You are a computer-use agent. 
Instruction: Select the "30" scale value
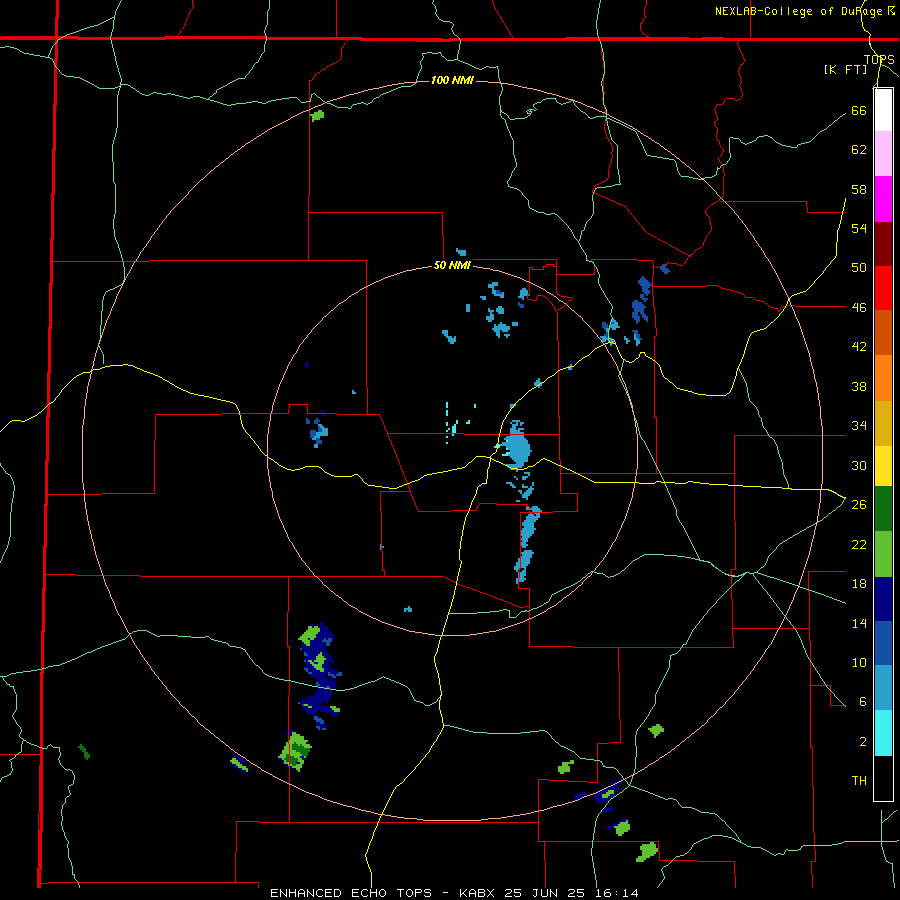(859, 465)
